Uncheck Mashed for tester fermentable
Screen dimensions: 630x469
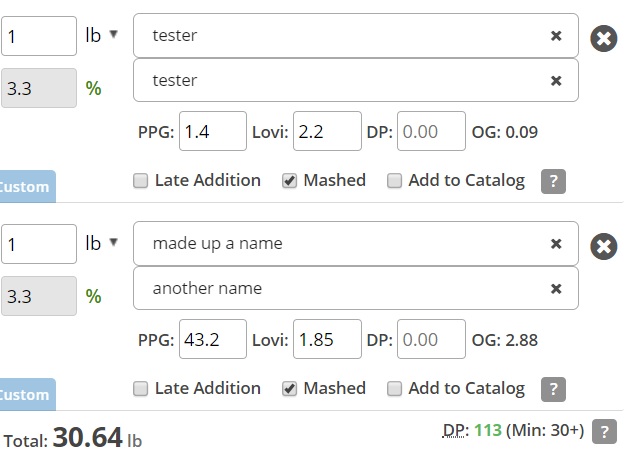coord(289,180)
